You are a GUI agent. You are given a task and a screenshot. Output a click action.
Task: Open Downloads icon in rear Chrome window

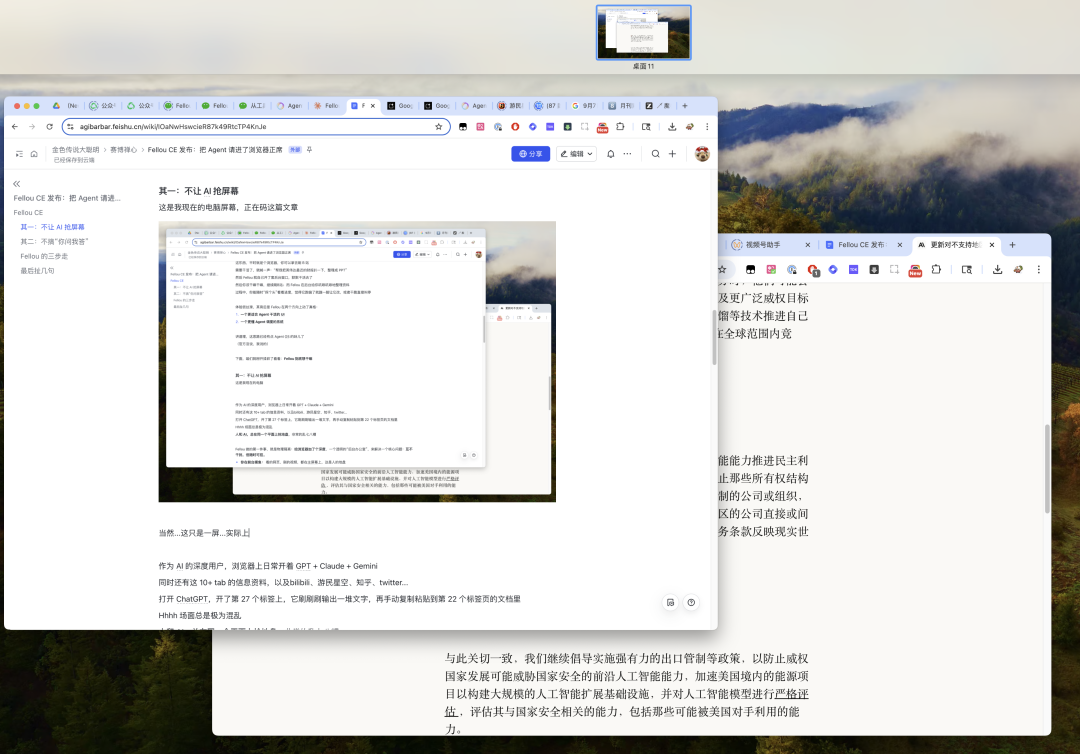(997, 270)
